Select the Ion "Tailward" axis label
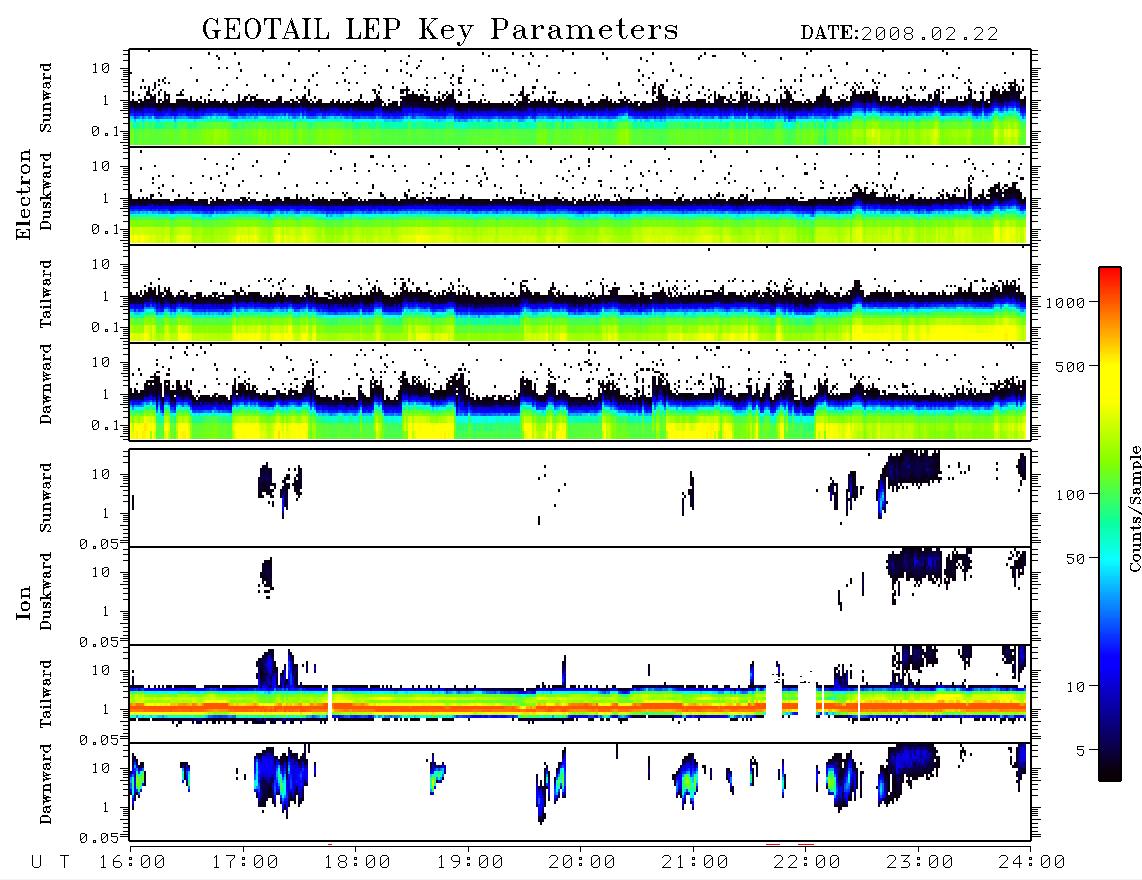The width and height of the screenshot is (1142, 880). click(x=46, y=694)
